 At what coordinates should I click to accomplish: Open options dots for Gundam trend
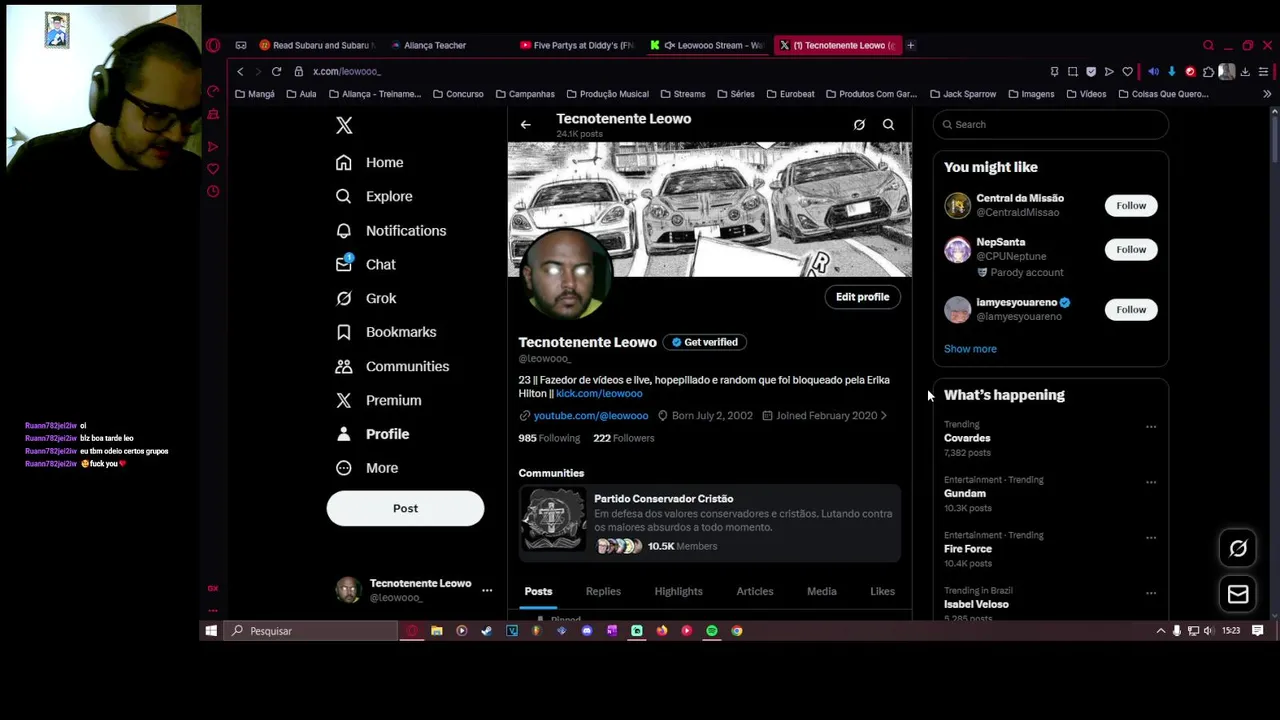(x=1151, y=482)
